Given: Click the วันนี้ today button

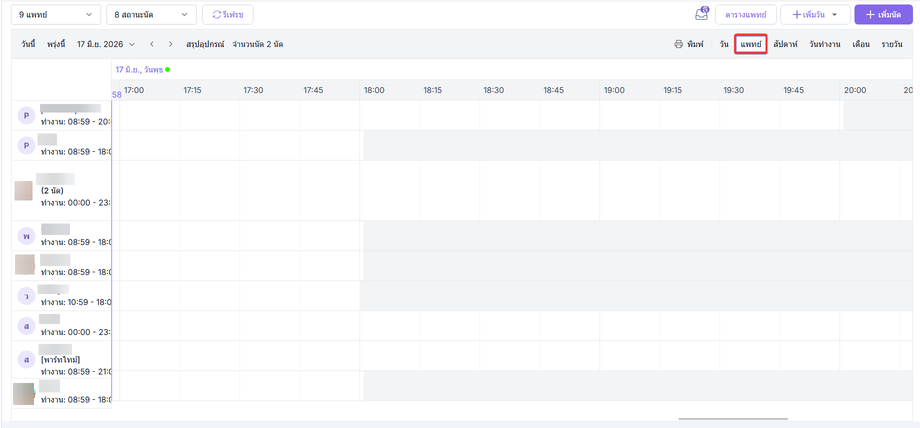Looking at the screenshot, I should 28,44.
